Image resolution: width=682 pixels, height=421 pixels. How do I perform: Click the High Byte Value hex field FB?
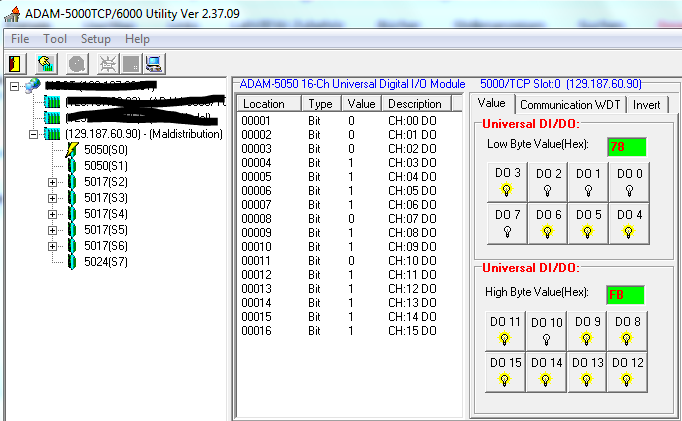(x=625, y=295)
